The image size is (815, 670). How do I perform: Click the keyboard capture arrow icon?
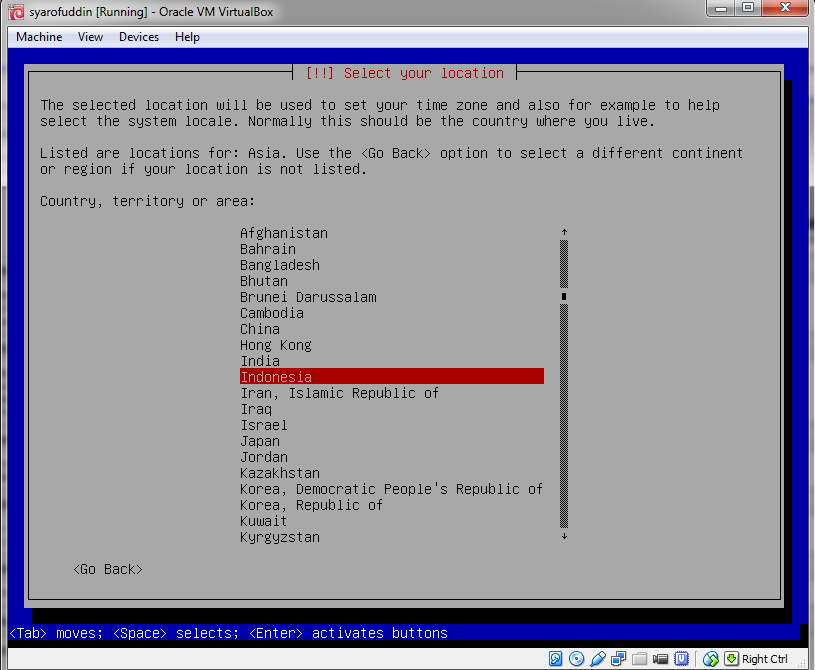click(x=731, y=659)
